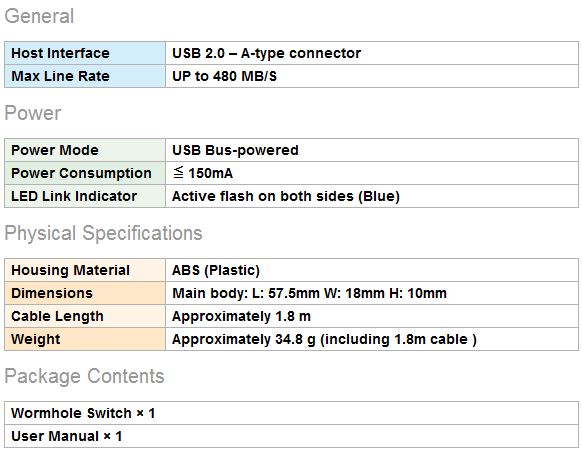Click the Physical Specifications heading
This screenshot has width=582, height=456.
103,233
